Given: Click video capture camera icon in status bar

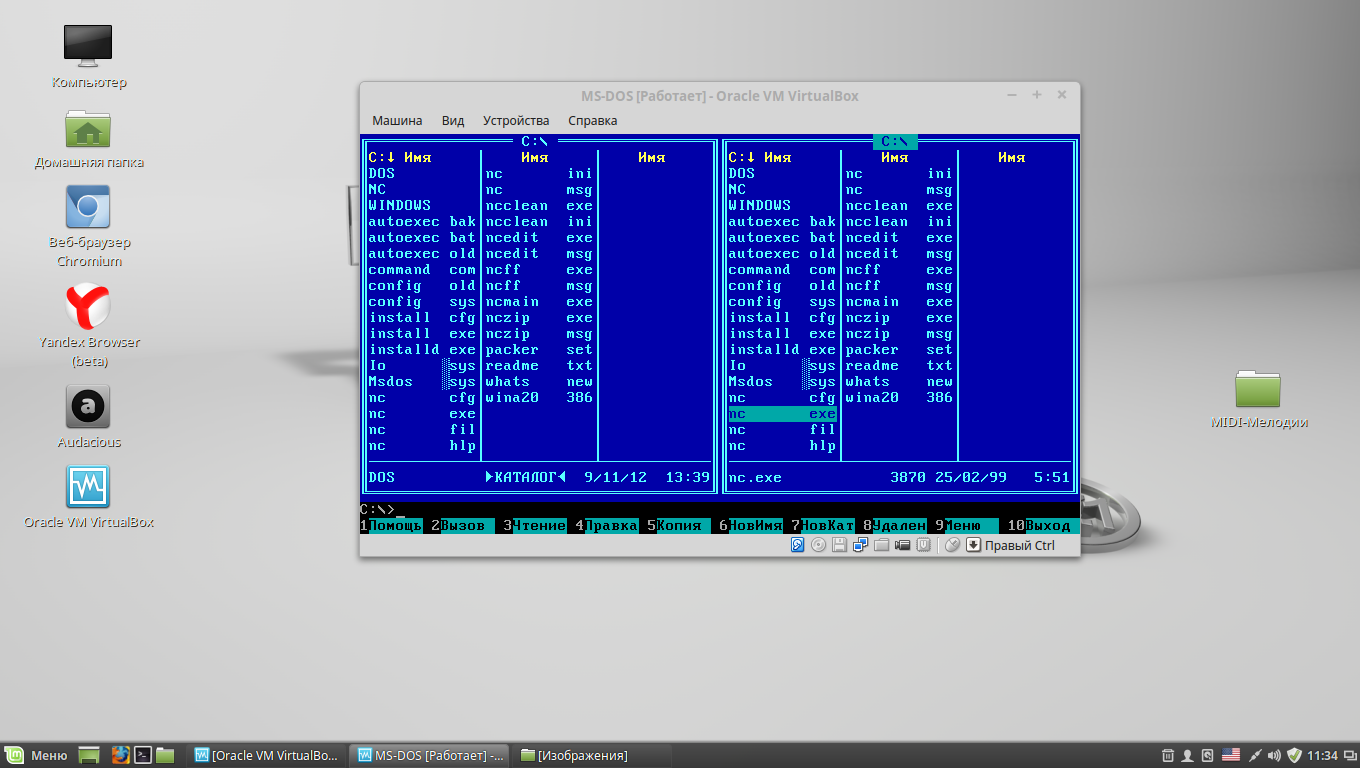Looking at the screenshot, I should (902, 545).
